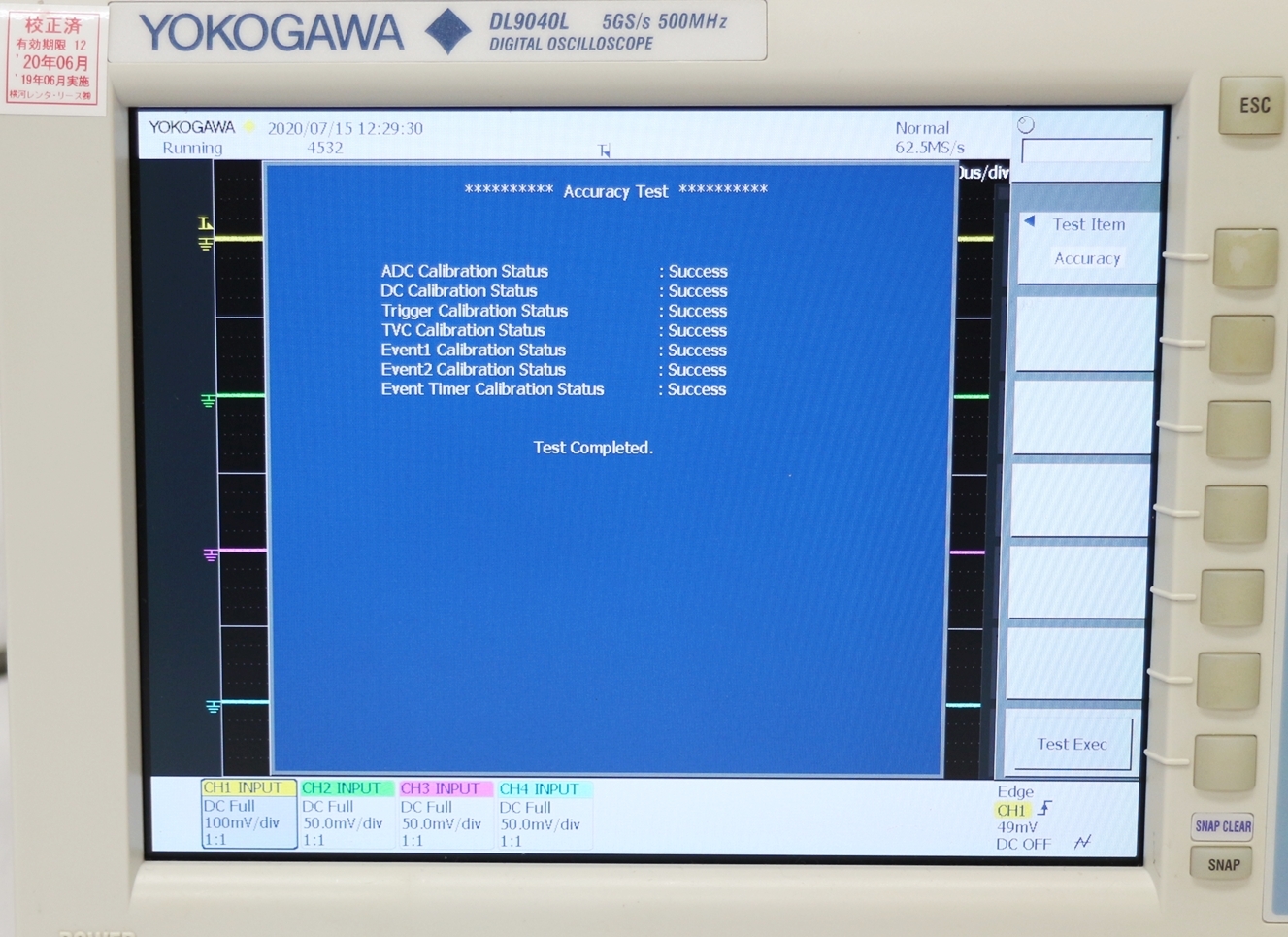The image size is (1288, 937).
Task: Click the SNAP CLEAR key
Action: 1223,826
